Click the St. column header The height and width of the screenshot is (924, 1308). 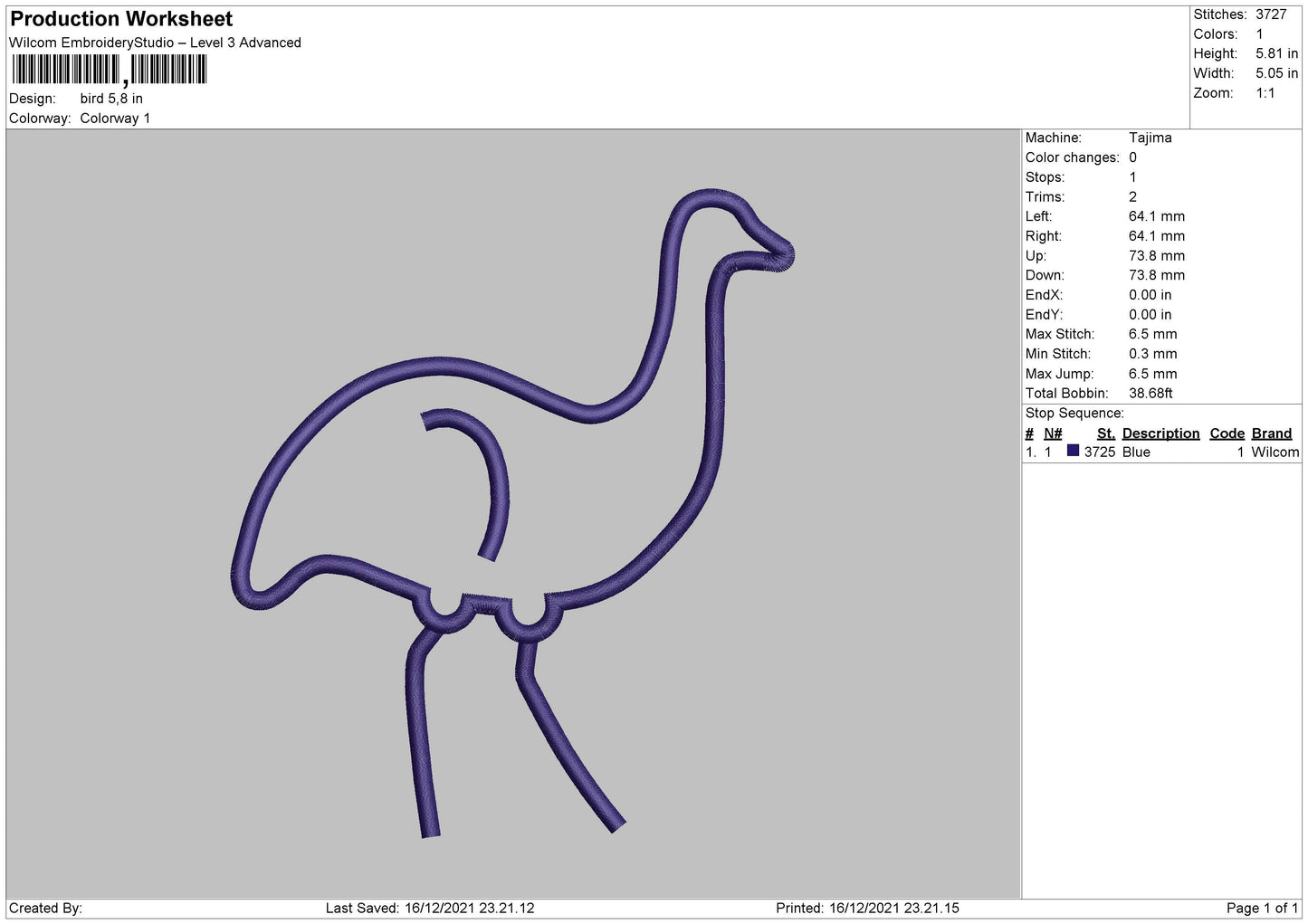pyautogui.click(x=1106, y=433)
